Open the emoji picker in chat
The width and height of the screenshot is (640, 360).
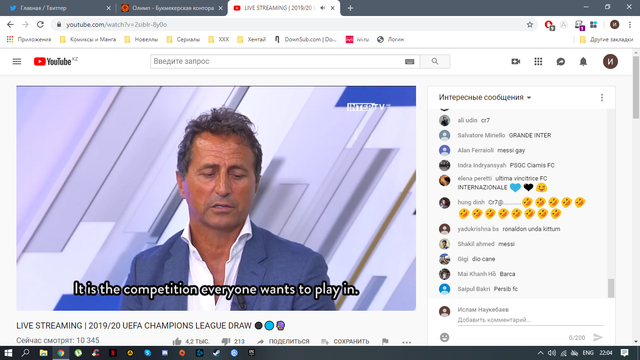click(444, 337)
